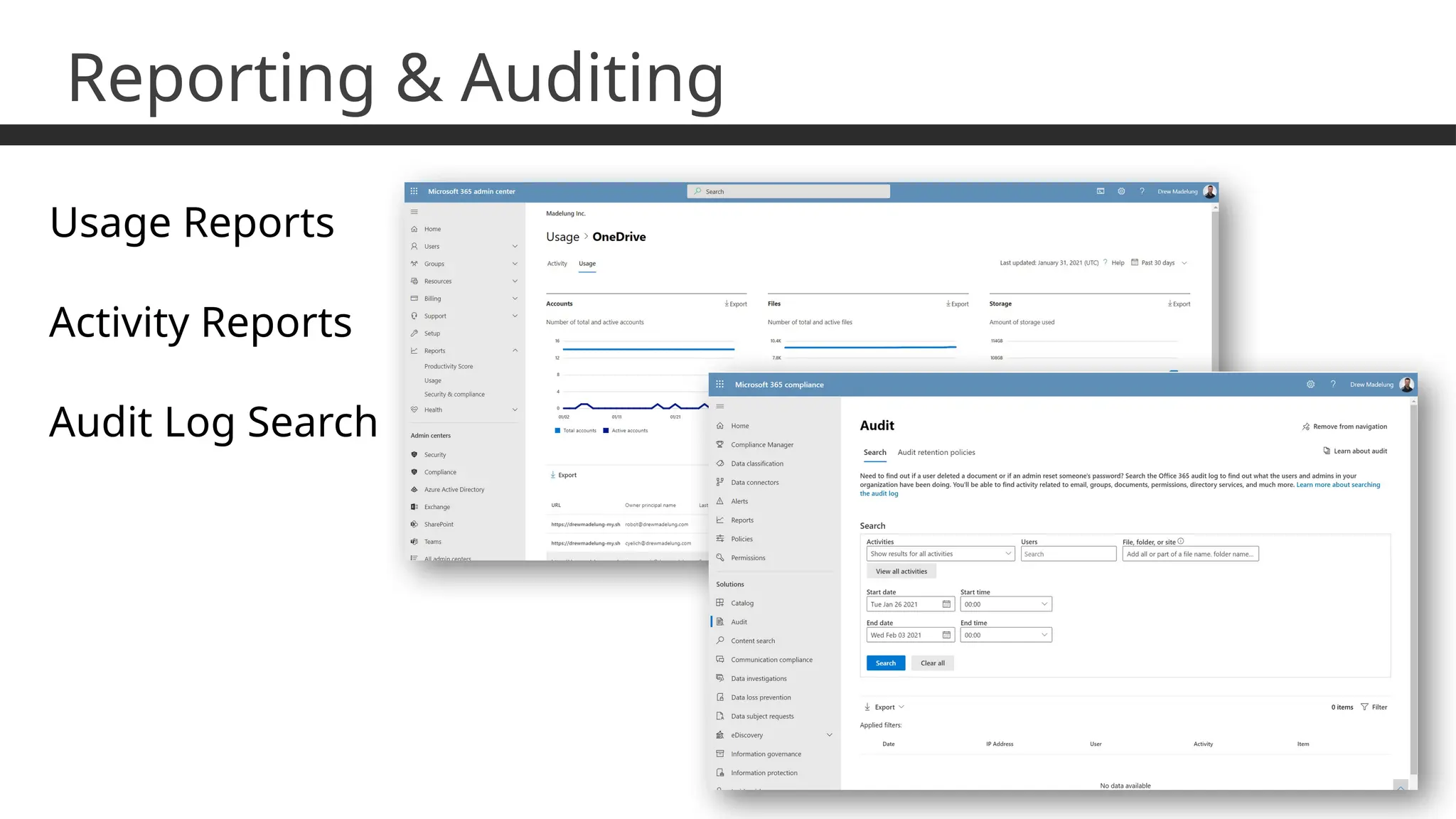
Task: Expand eDiscovery in the compliance sidebar
Action: point(829,735)
